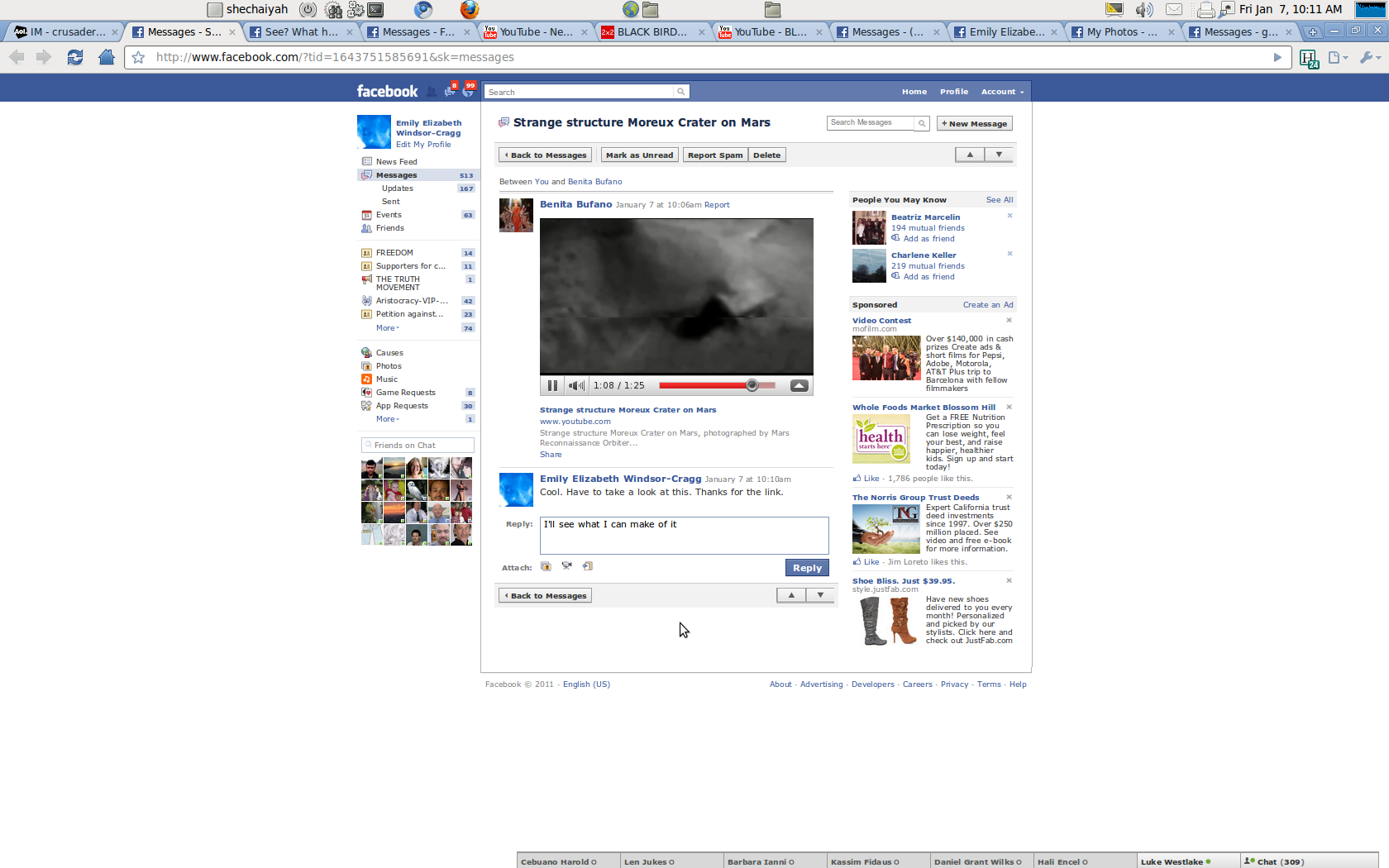Switch to the See? What h... tab

pos(300,32)
